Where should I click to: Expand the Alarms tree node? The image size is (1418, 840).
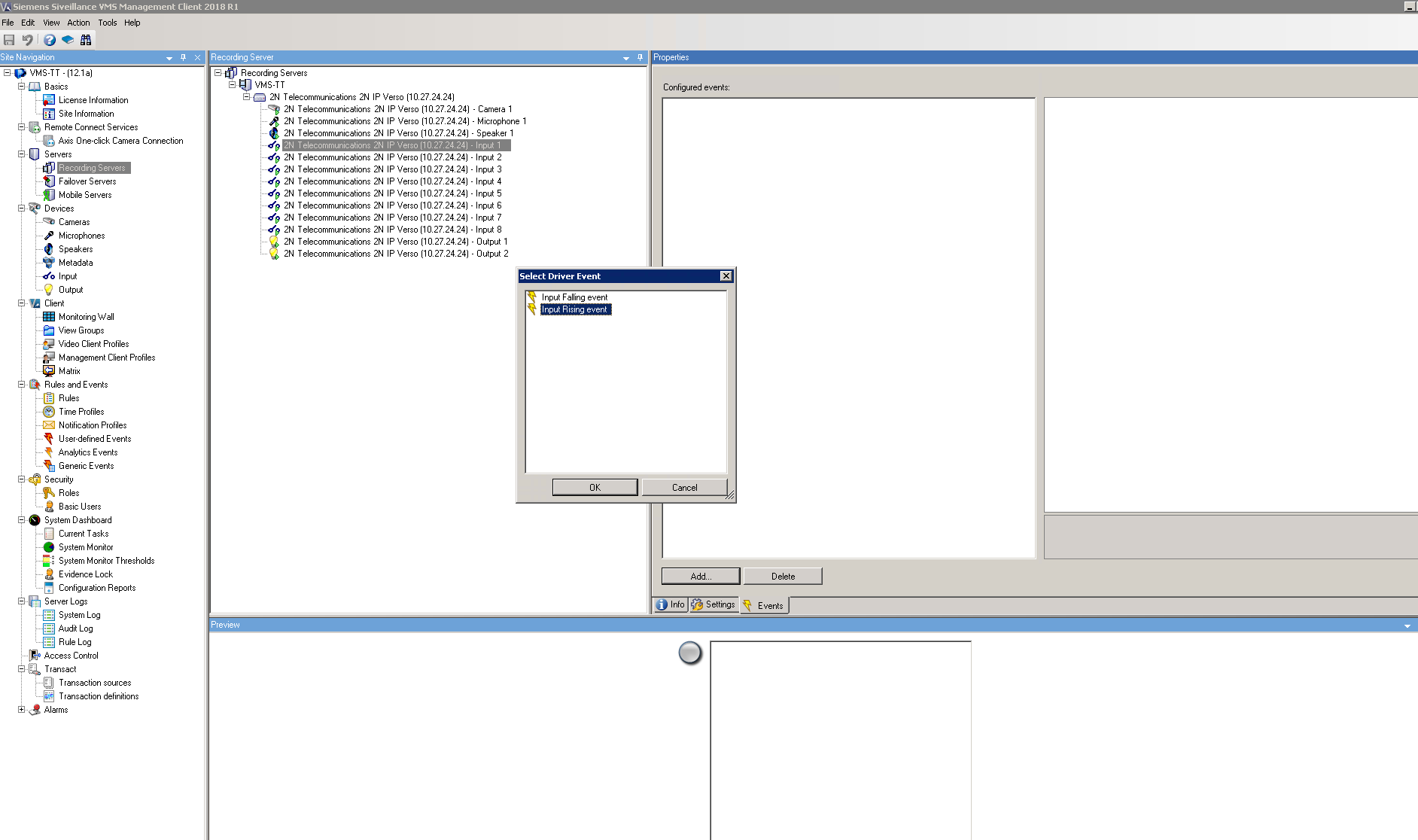22,710
